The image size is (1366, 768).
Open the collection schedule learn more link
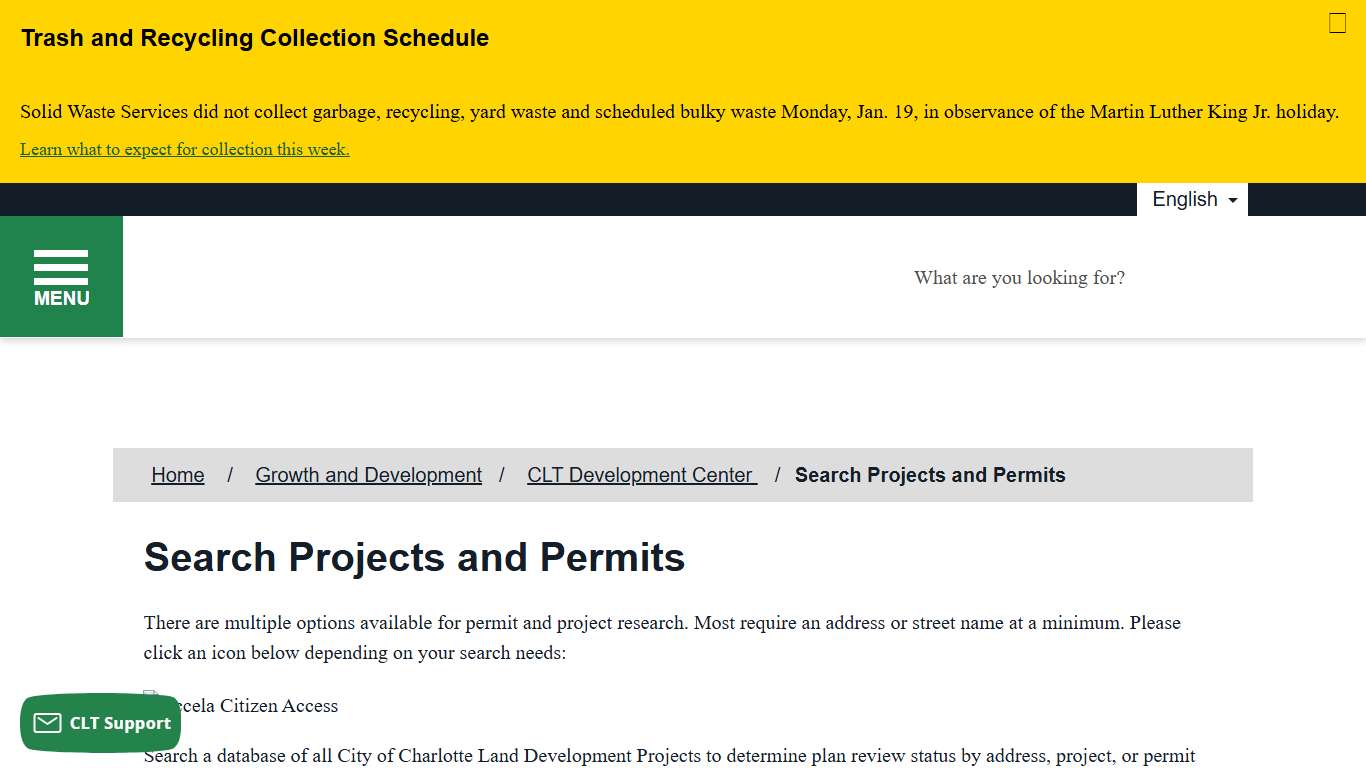coord(184,148)
